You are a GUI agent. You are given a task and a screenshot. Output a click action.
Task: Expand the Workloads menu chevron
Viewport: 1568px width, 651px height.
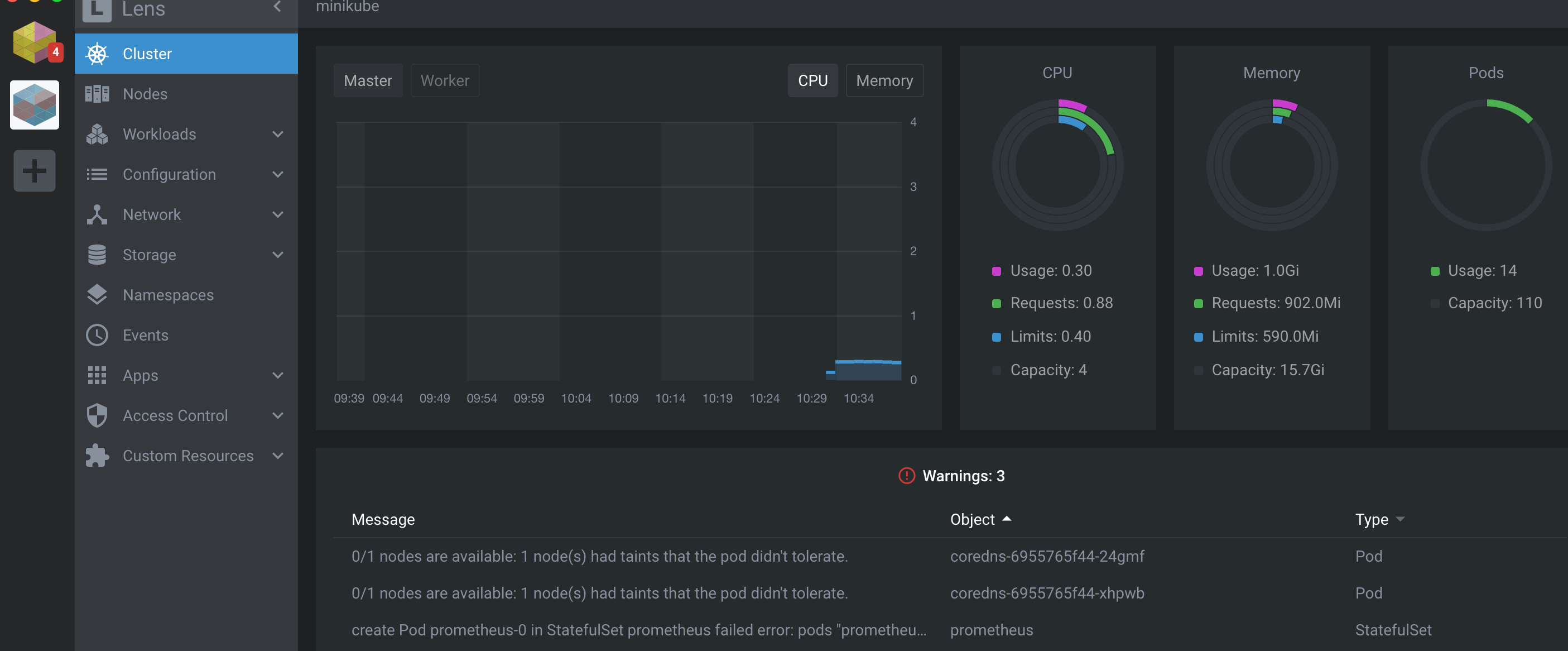point(277,134)
